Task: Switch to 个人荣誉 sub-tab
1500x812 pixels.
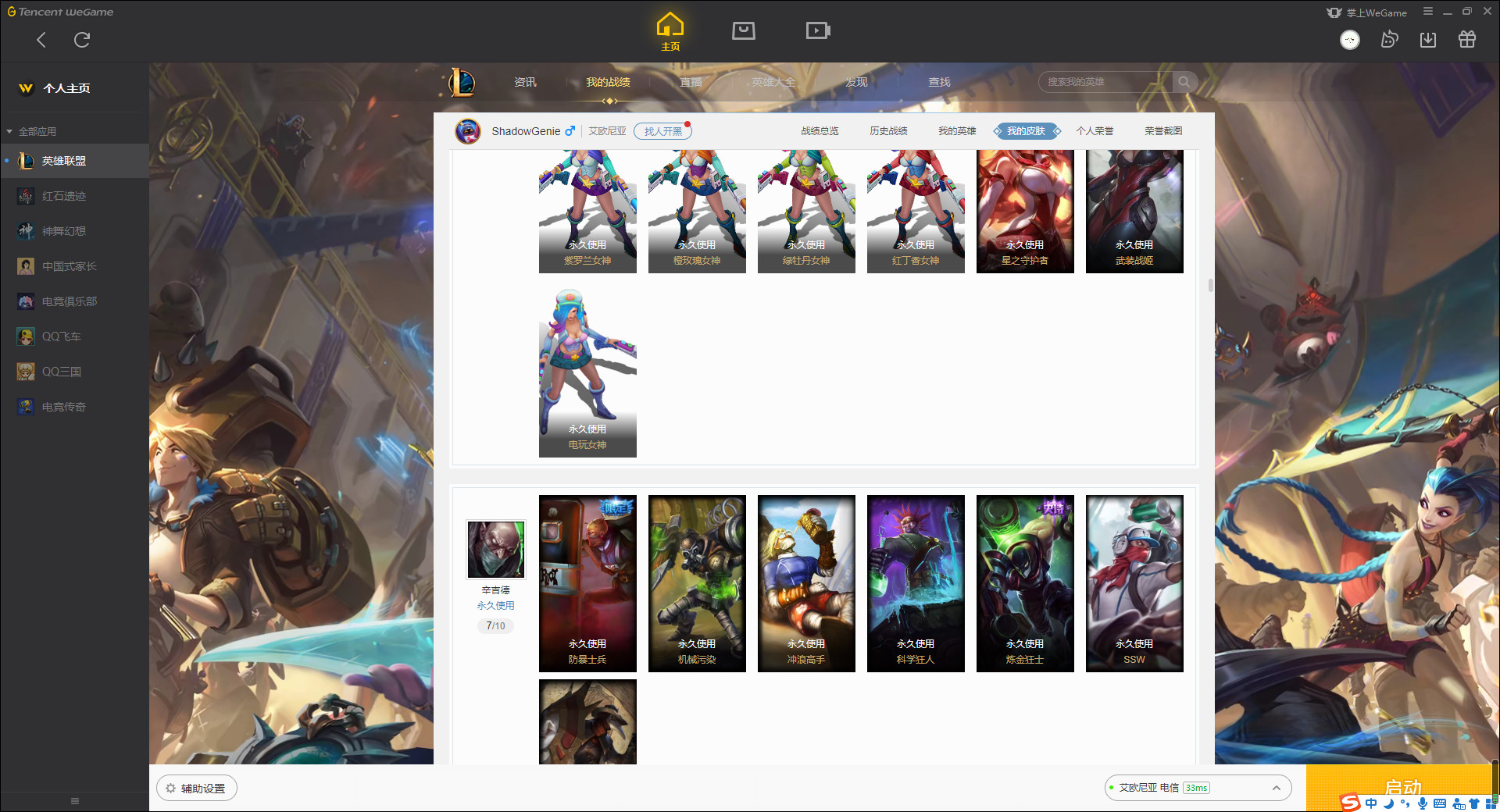Action: click(1095, 131)
